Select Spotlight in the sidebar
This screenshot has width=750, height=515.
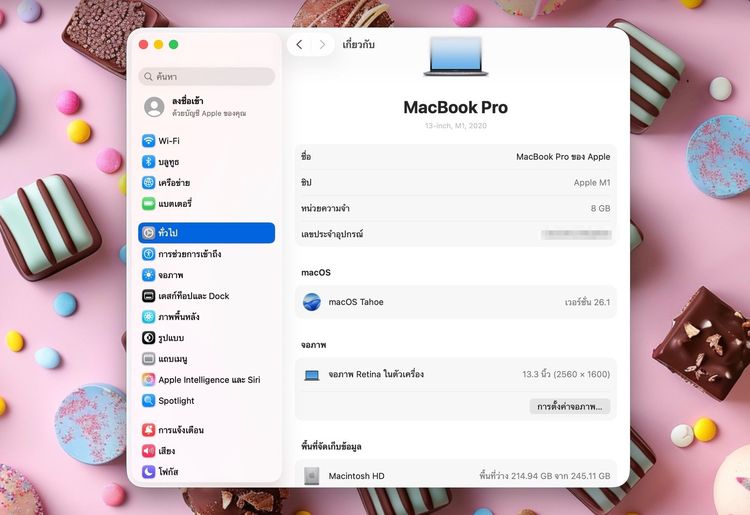pos(176,401)
